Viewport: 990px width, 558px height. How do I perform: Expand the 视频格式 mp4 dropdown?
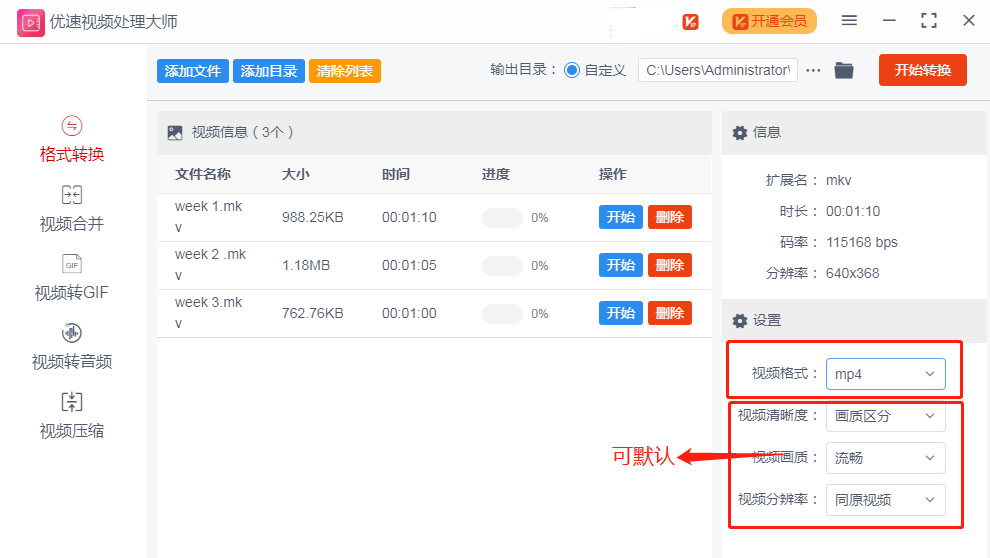[x=885, y=374]
